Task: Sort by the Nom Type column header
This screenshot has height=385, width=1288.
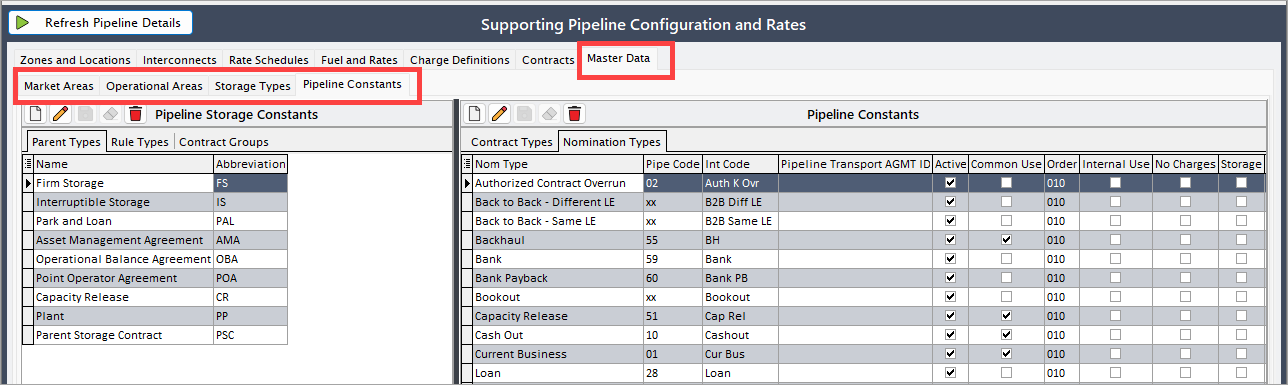Action: (557, 164)
